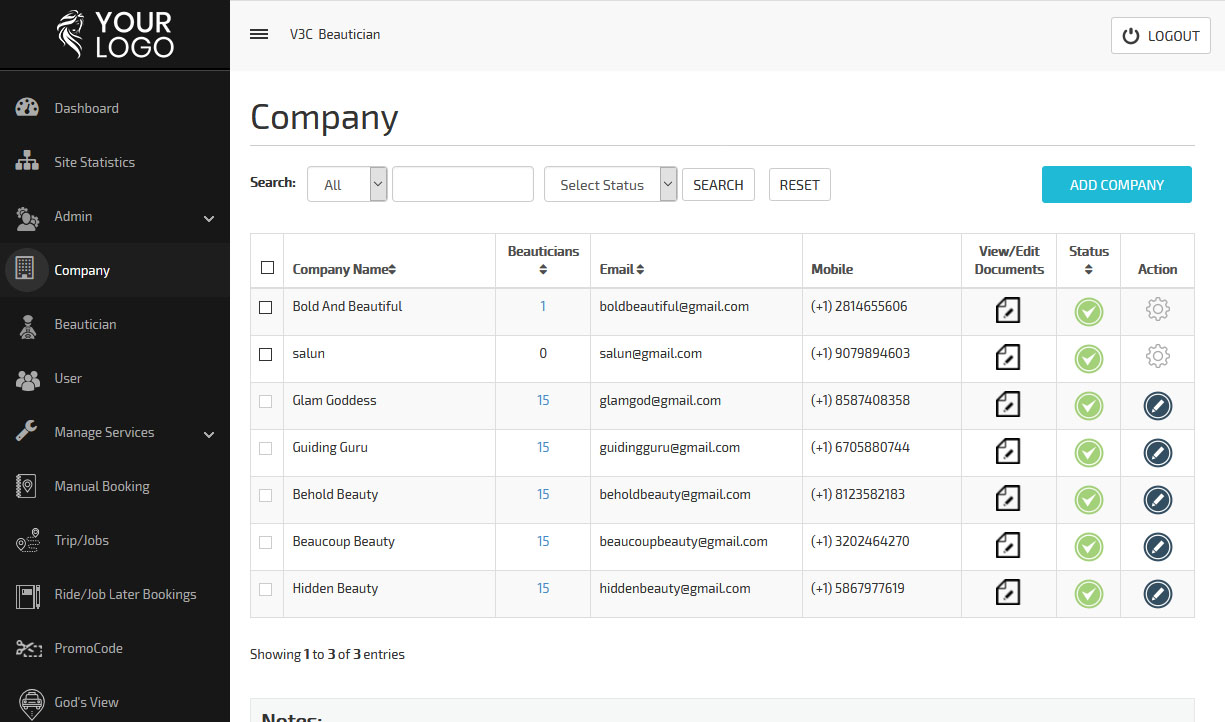Edit Beaucoup Beauty with pencil icon
1225x722 pixels.
tap(1157, 547)
